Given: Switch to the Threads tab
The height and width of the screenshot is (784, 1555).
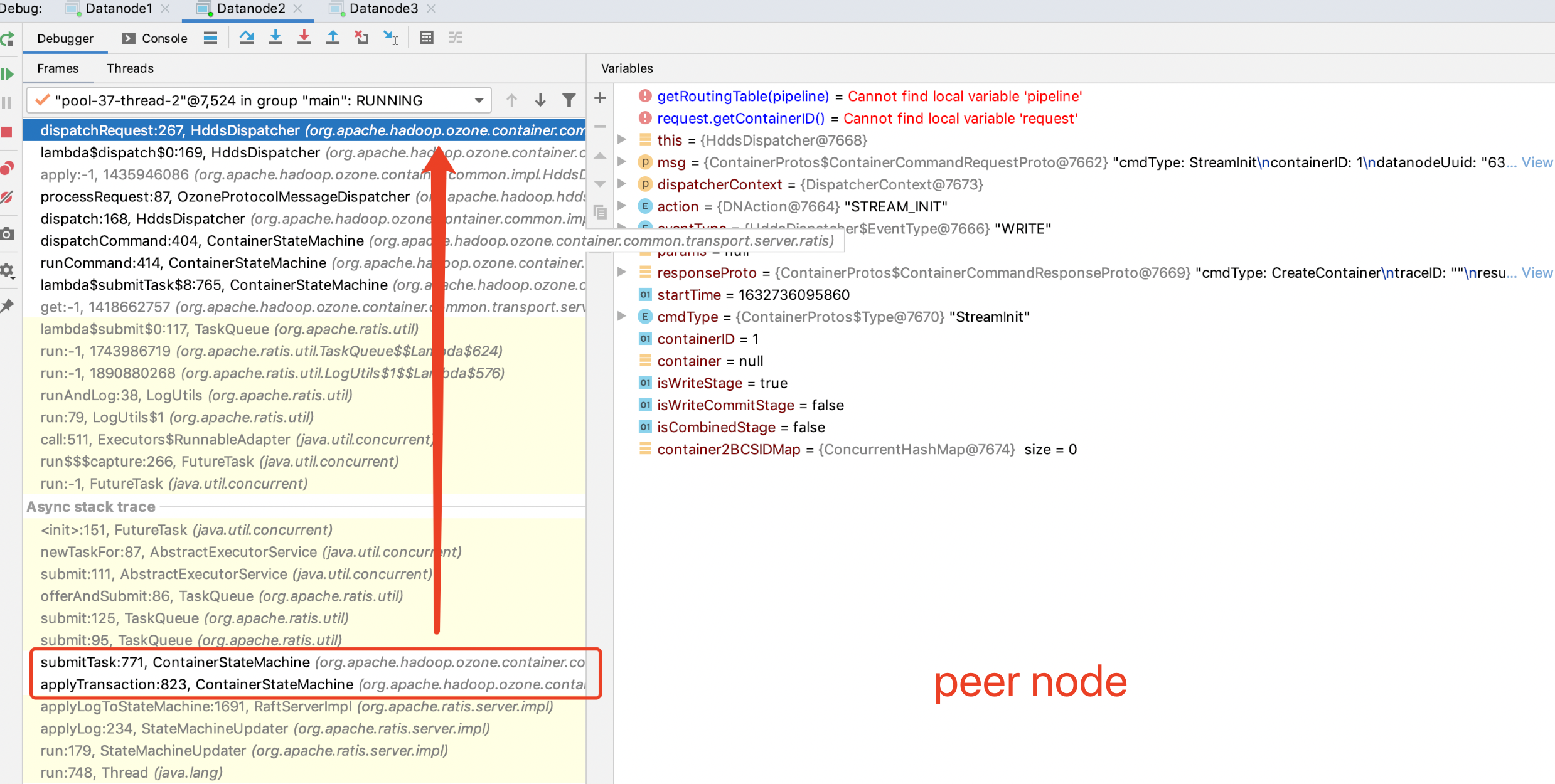Looking at the screenshot, I should click(130, 68).
